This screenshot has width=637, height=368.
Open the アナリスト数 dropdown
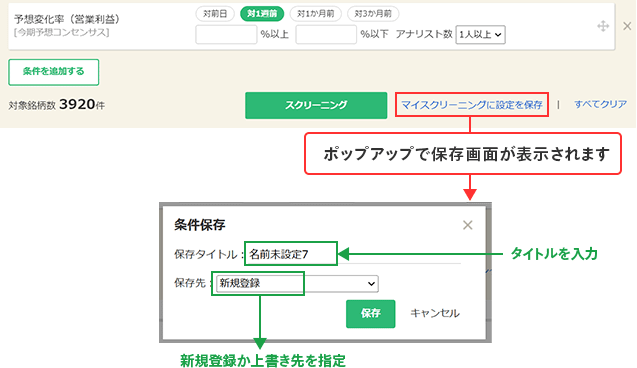click(x=481, y=35)
